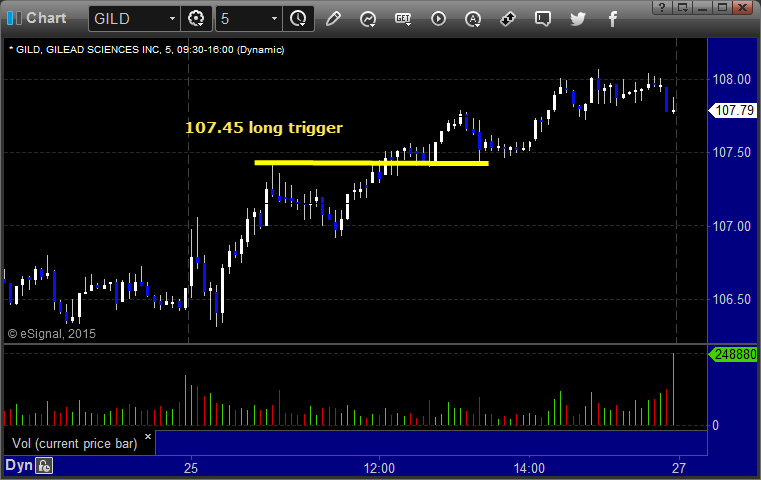761x480 pixels.
Task: Open the time template clock menu
Action: [x=298, y=19]
